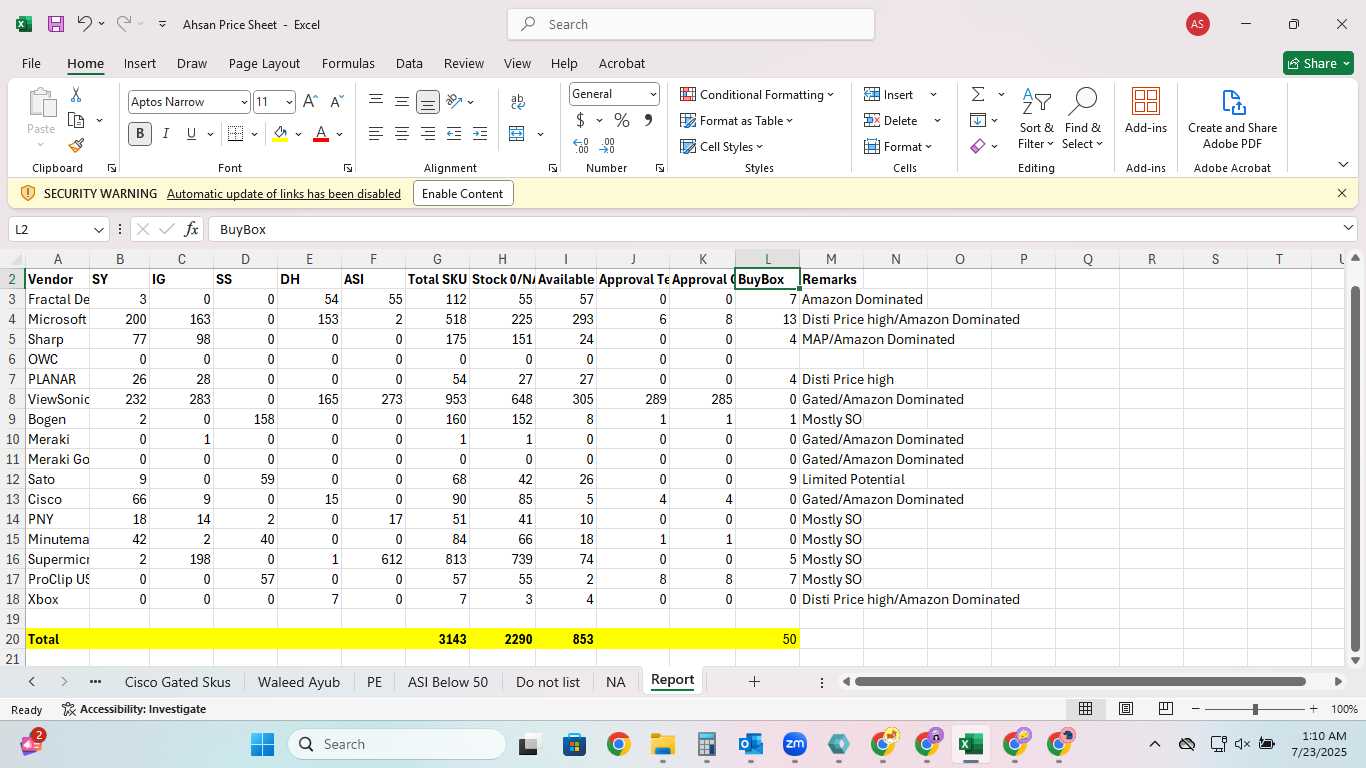Screen dimensions: 1366x768
Task: Select Align Right icon
Action: [x=428, y=134]
